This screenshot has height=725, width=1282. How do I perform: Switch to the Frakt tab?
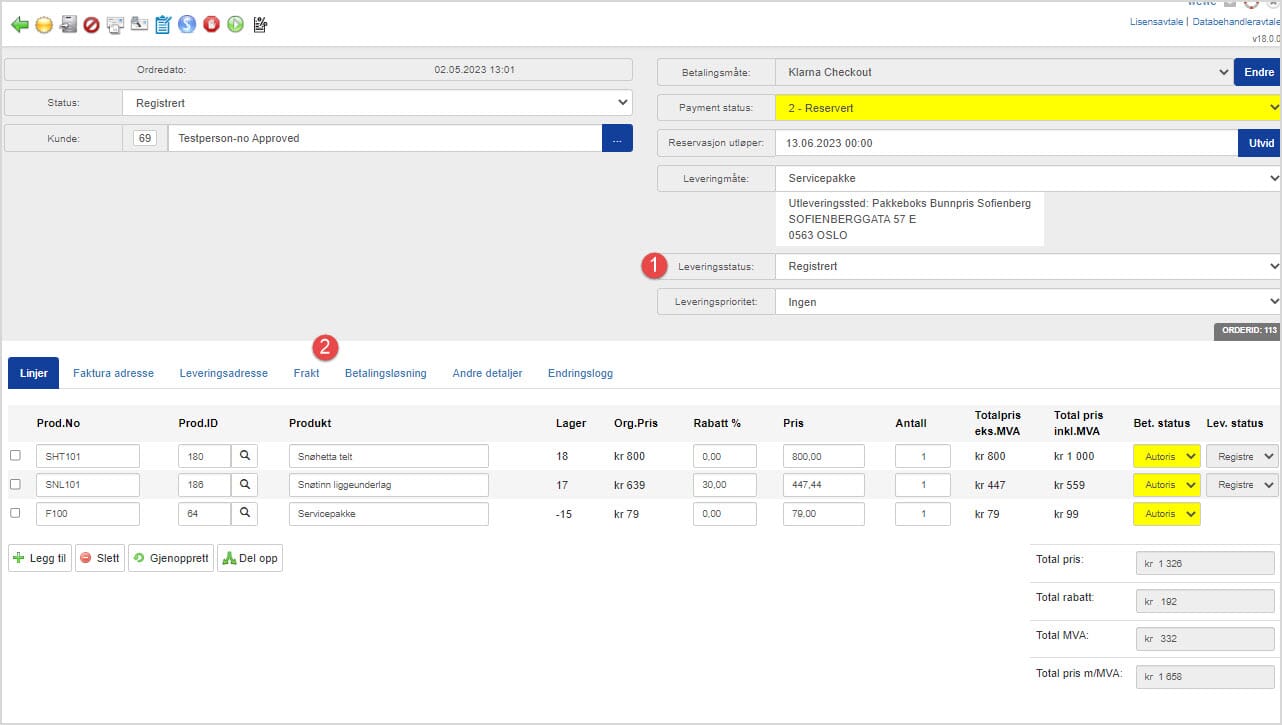306,373
